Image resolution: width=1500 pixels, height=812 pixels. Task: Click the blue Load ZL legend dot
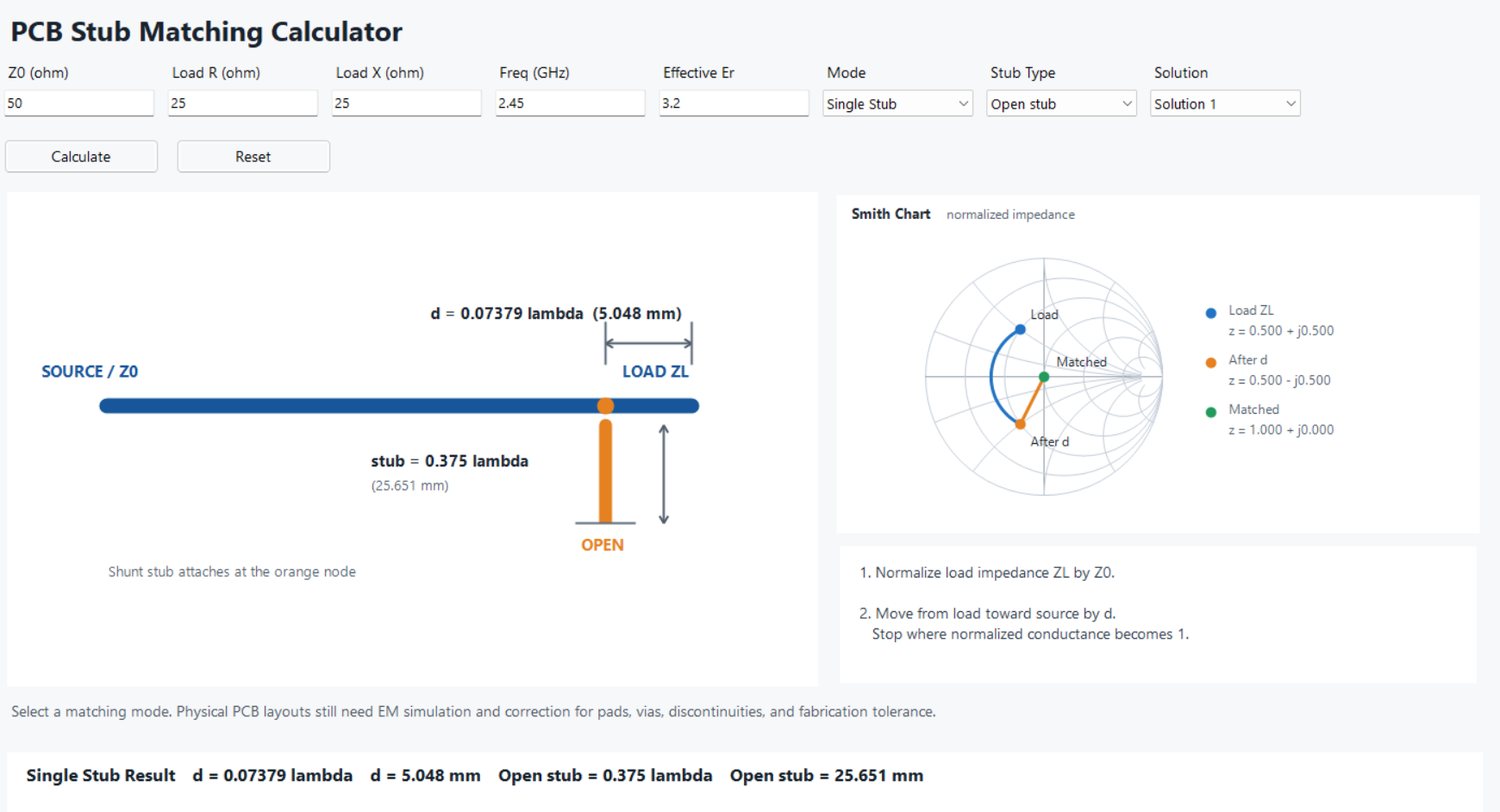1211,313
